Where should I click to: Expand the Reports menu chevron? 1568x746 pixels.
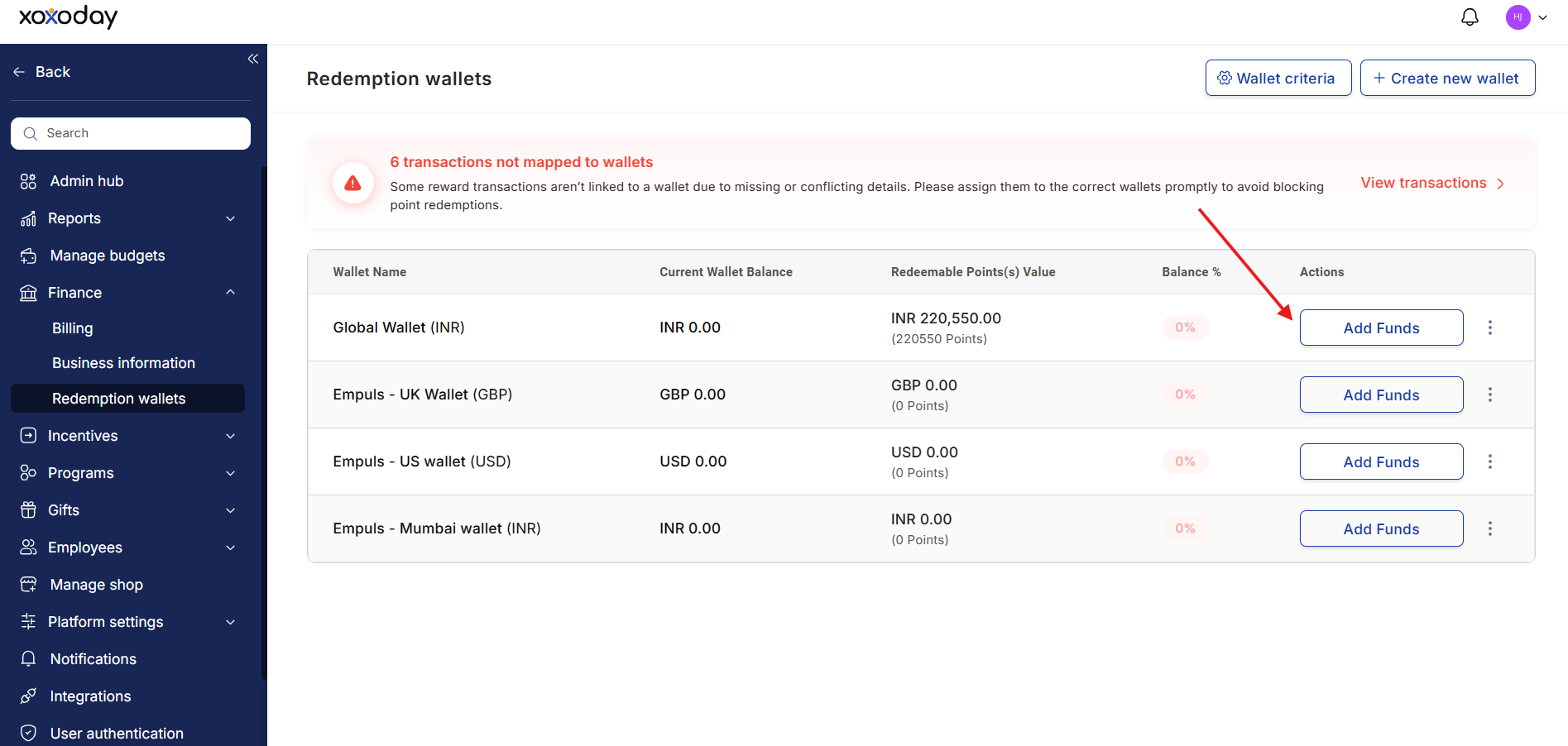[231, 218]
